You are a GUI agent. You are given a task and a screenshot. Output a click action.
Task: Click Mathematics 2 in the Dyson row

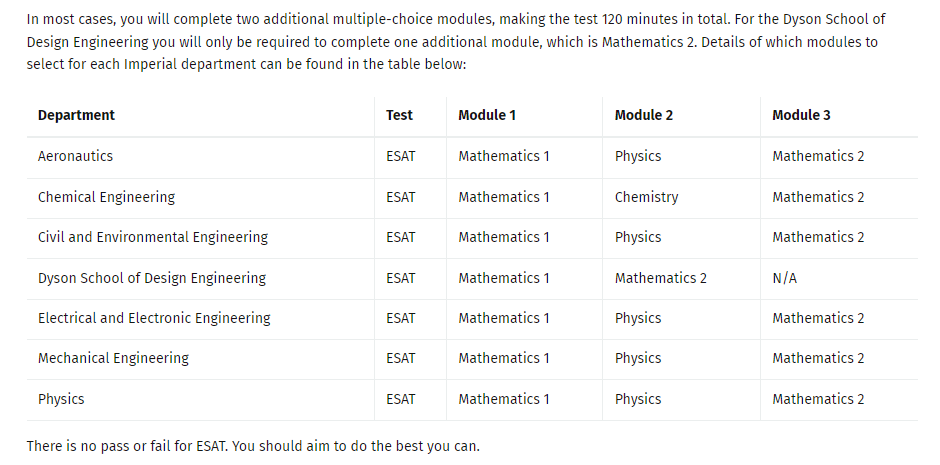[661, 278]
